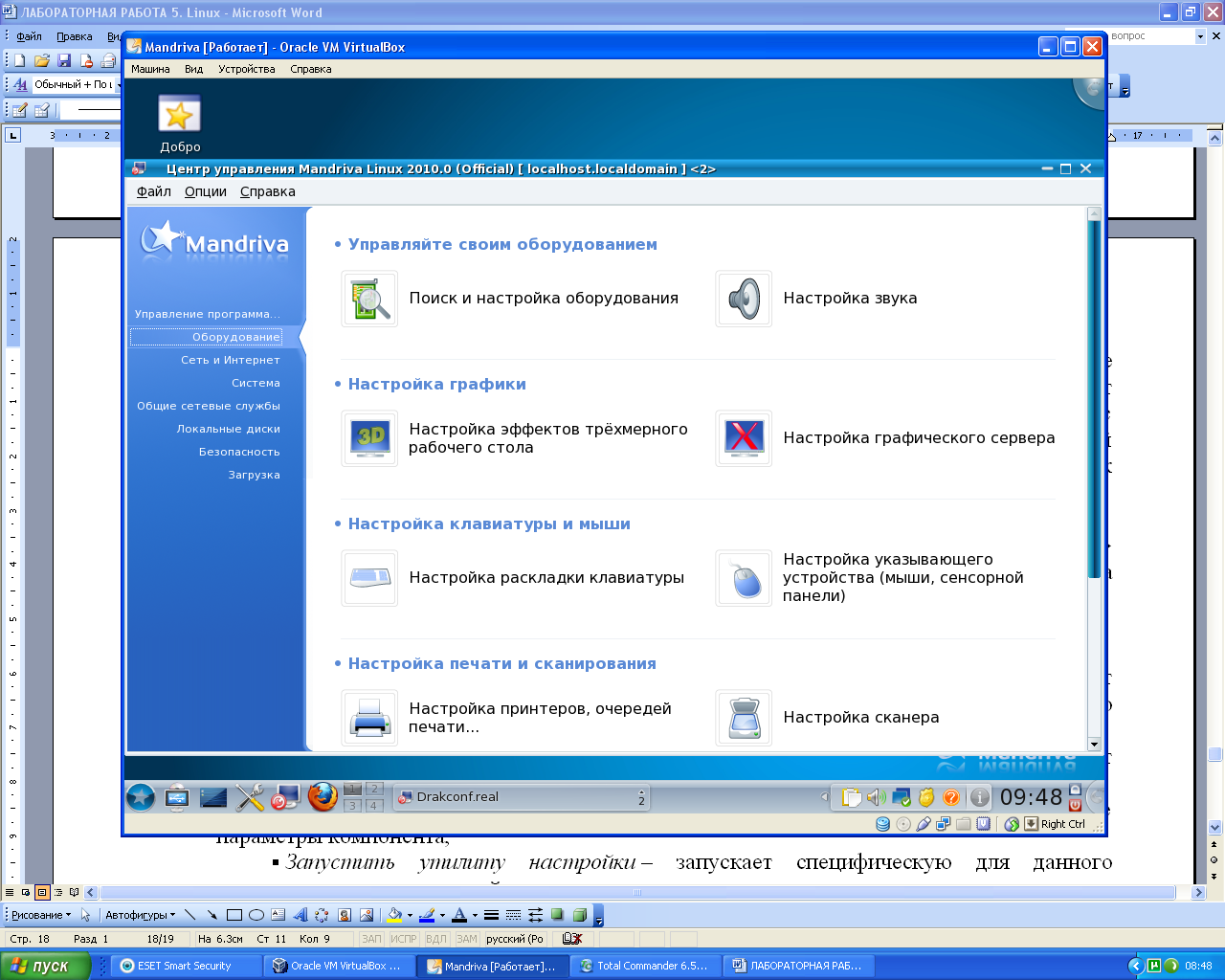
Task: Click the font color A swatch
Action: click(459, 915)
